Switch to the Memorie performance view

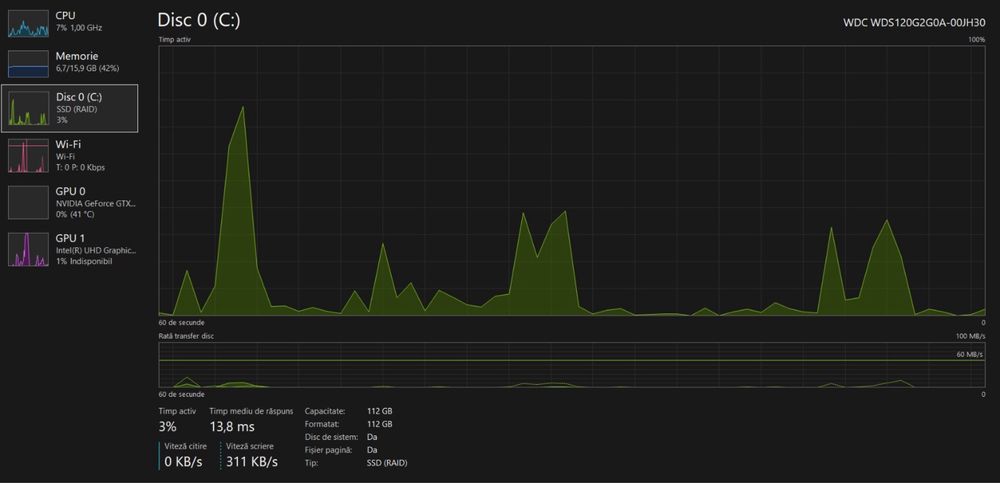click(70, 63)
